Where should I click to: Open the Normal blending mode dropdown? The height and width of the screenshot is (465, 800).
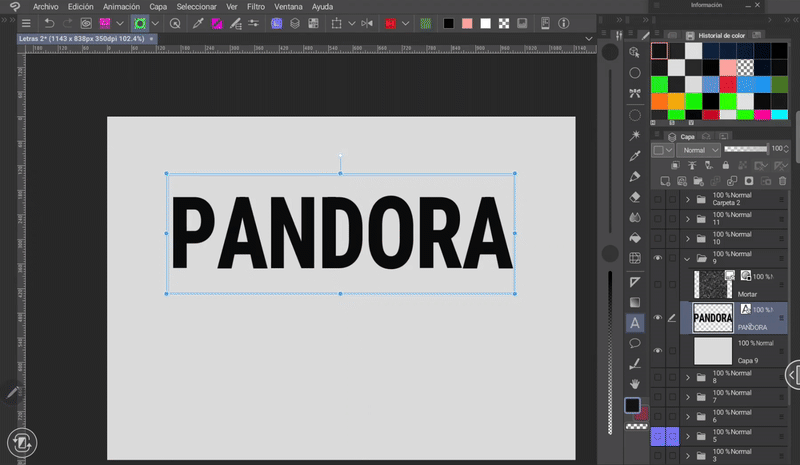tap(698, 150)
